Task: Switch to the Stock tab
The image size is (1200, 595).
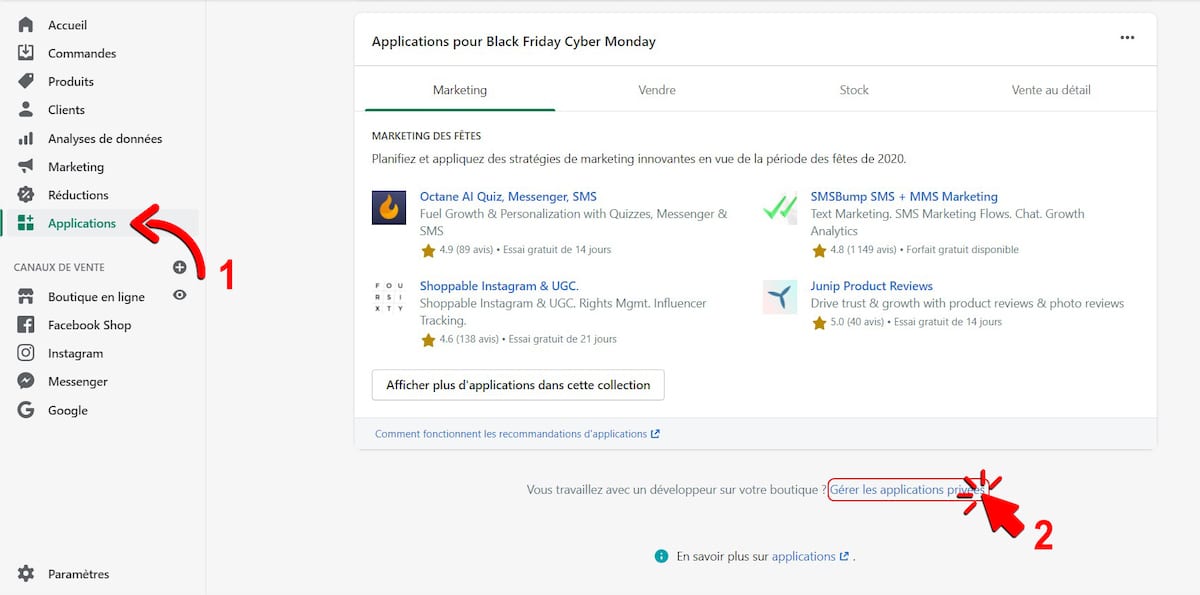Action: click(x=854, y=90)
